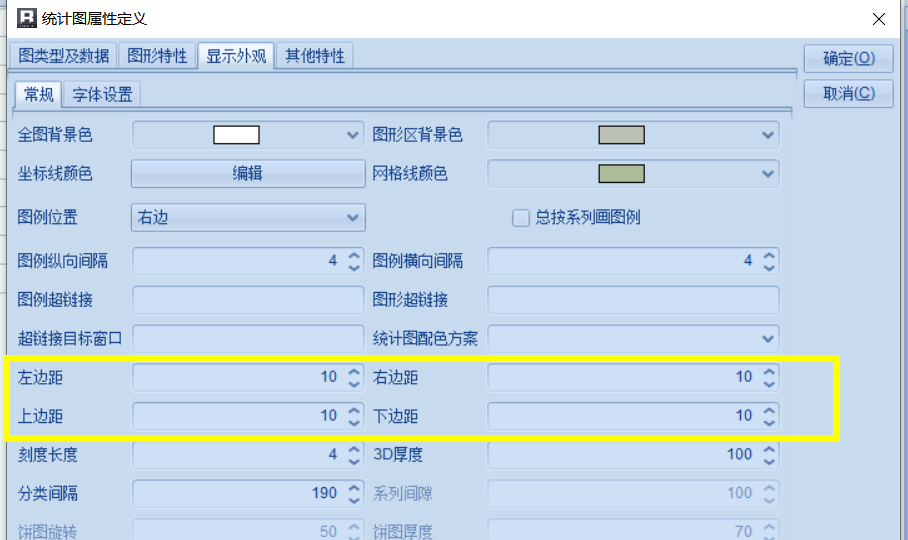Decrease the 3D厚度 value
The image size is (908, 540).
point(769,461)
